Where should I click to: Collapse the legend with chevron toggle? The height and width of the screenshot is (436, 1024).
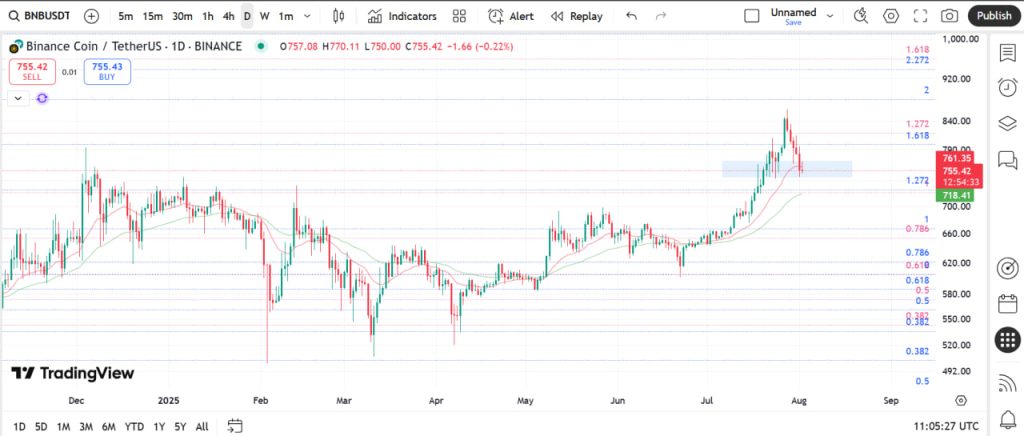pyautogui.click(x=18, y=99)
